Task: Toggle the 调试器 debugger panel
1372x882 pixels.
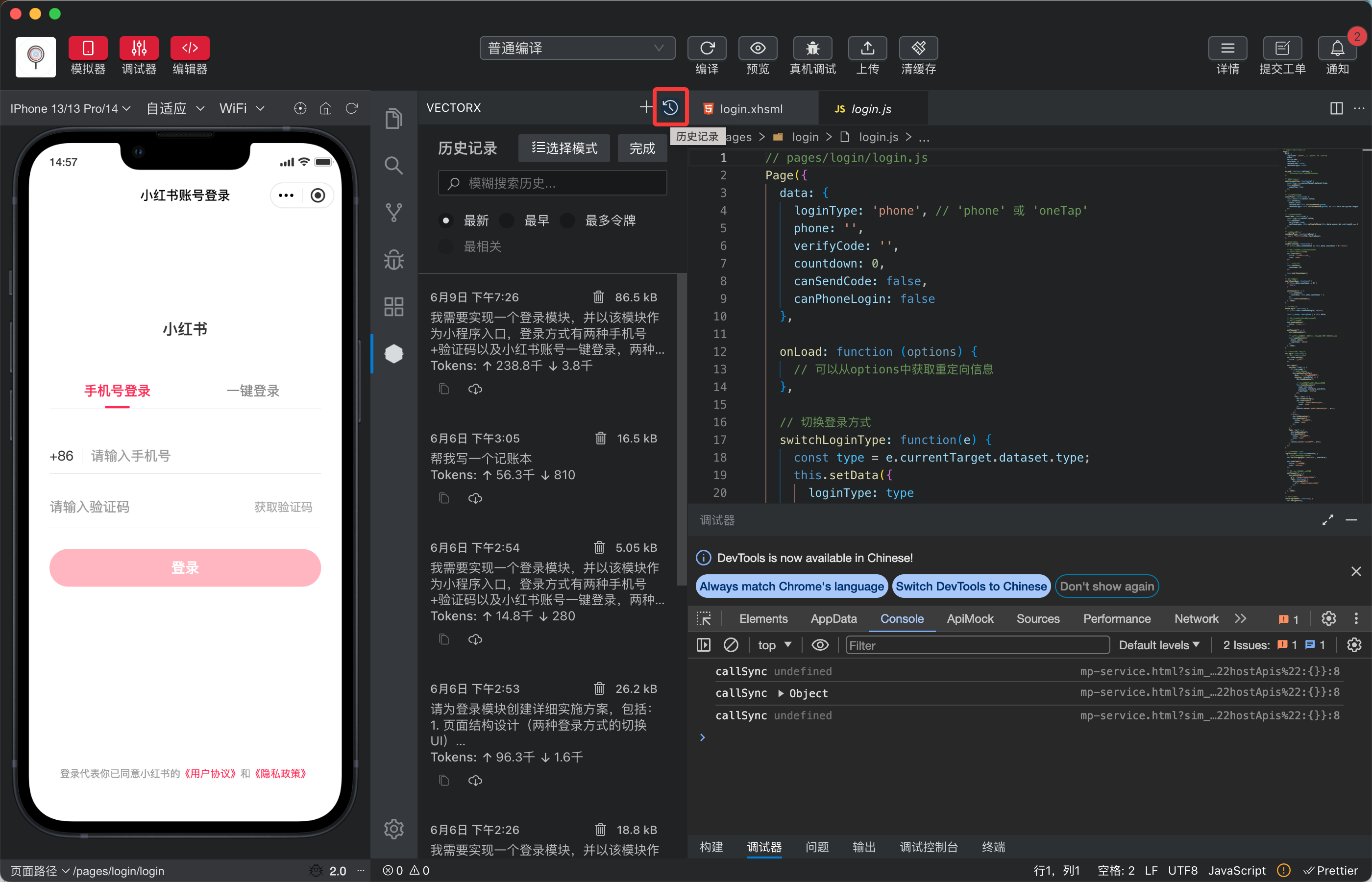Action: coord(139,48)
